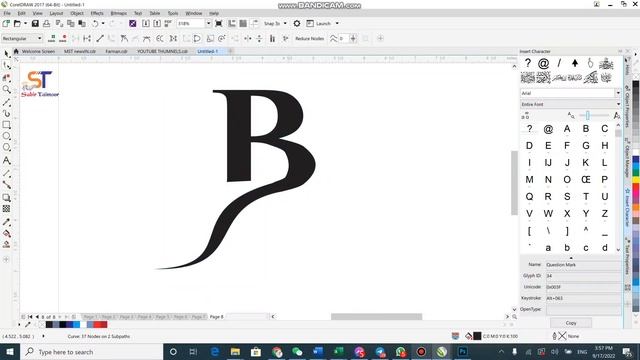Select the letter Q glyph in grid
Screen dimensions: 640x360
(529, 197)
